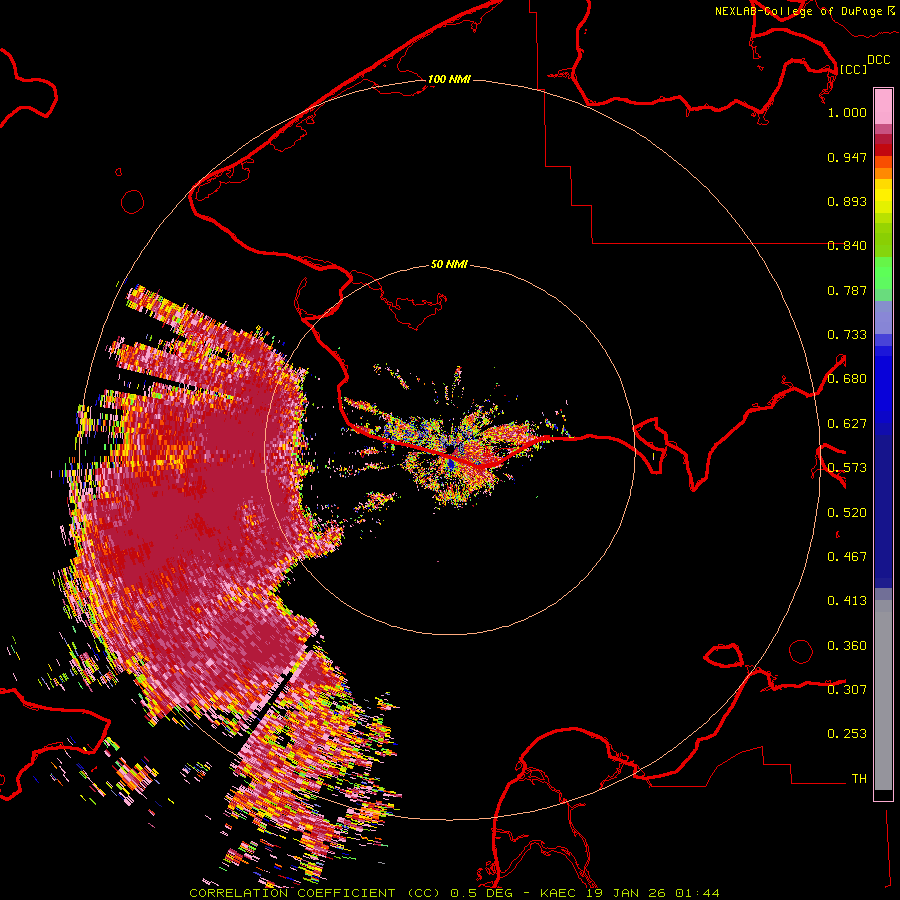The image size is (900, 900).
Task: Select the 0.253 color scale value
Action: pos(847,734)
